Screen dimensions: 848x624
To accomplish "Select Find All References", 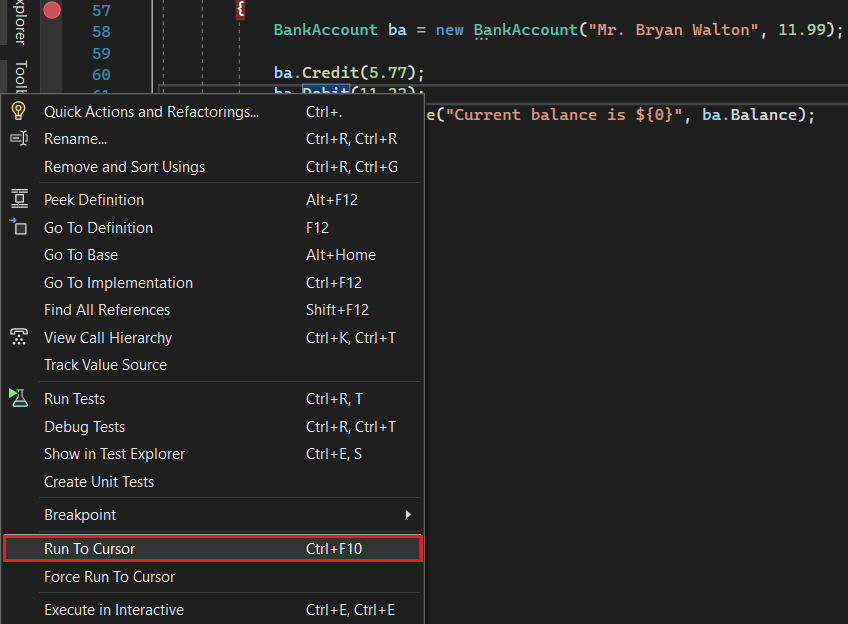I will click(x=107, y=310).
